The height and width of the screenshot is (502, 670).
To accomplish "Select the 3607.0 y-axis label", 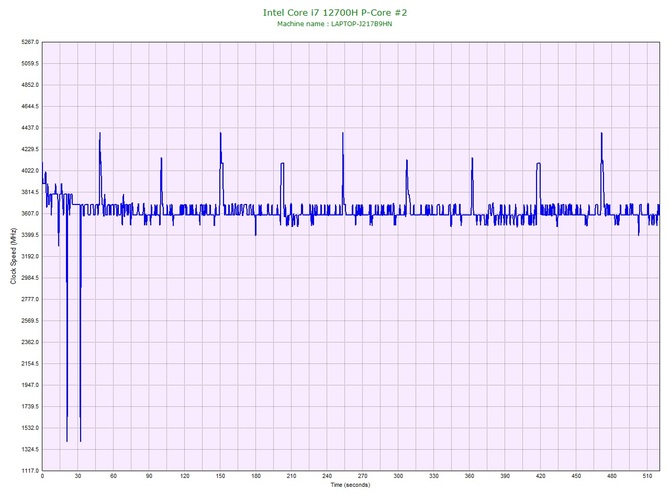I will point(30,213).
